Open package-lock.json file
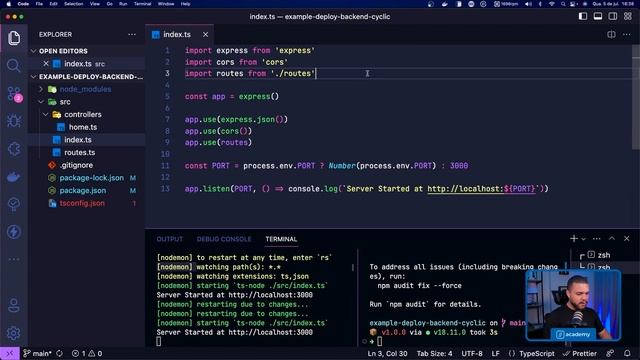Viewport: 640px width, 360px height. 91,178
